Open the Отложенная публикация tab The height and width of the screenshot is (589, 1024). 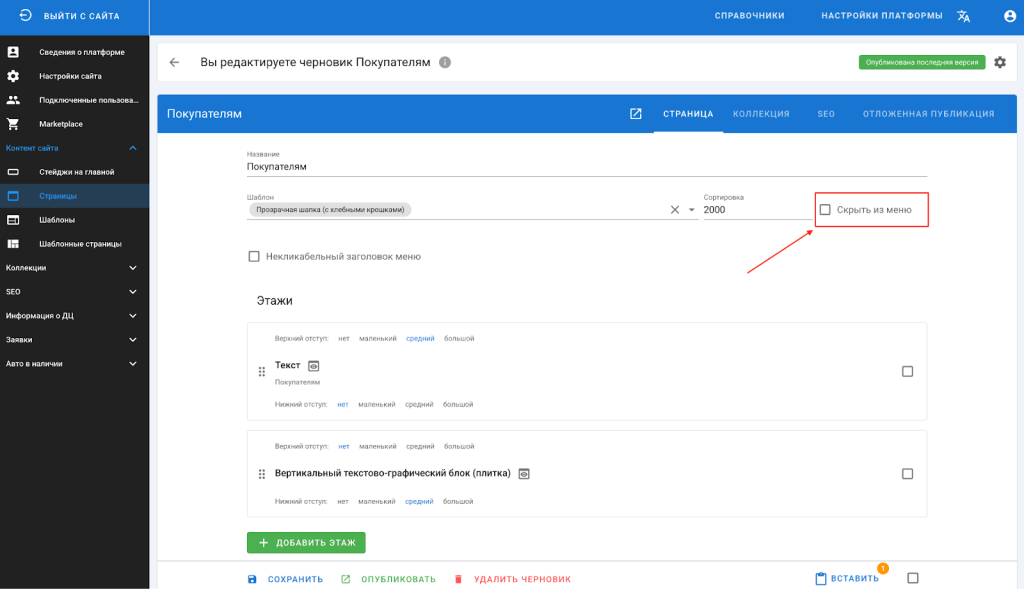[928, 114]
